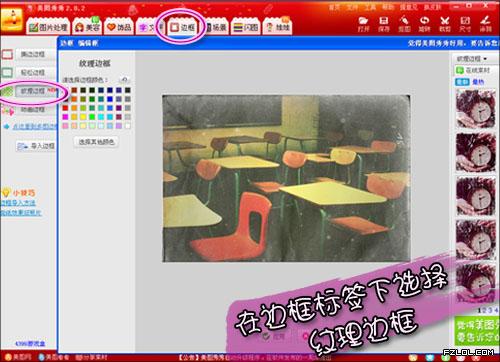Click the reset color arrow icon
The width and height of the screenshot is (500, 362).
click(124, 80)
